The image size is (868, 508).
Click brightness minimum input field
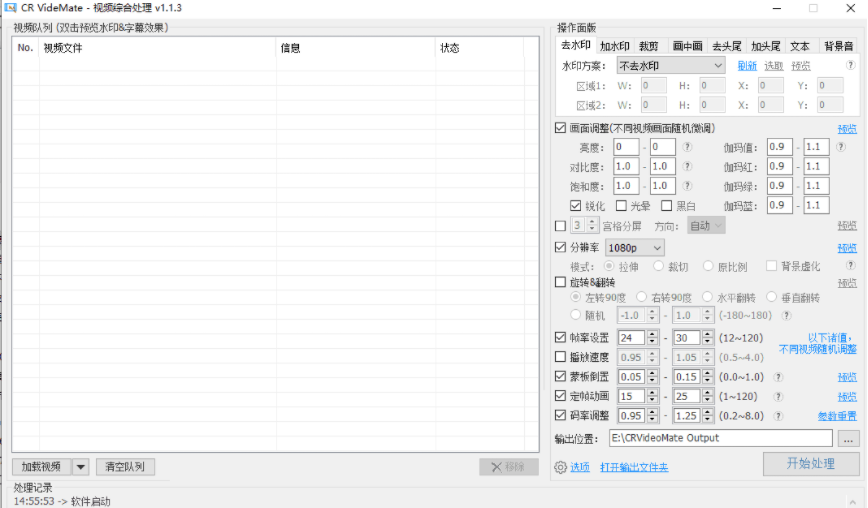point(626,147)
